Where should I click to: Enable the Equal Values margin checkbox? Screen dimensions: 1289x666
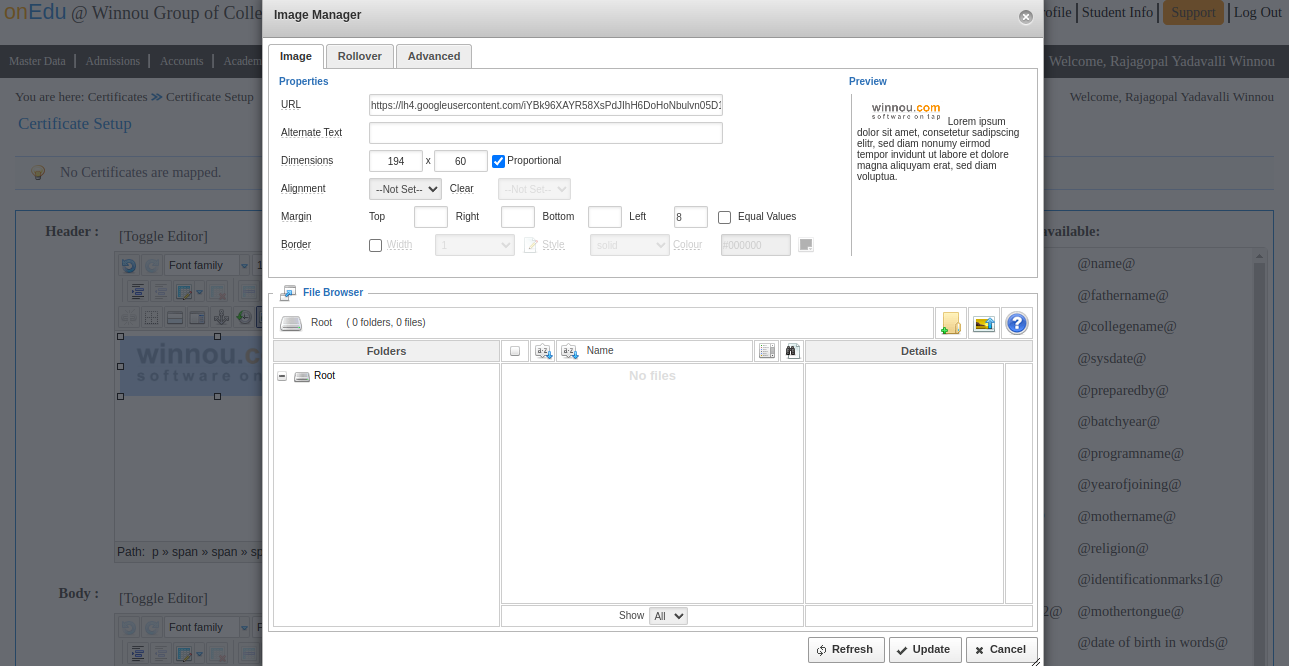(x=725, y=217)
